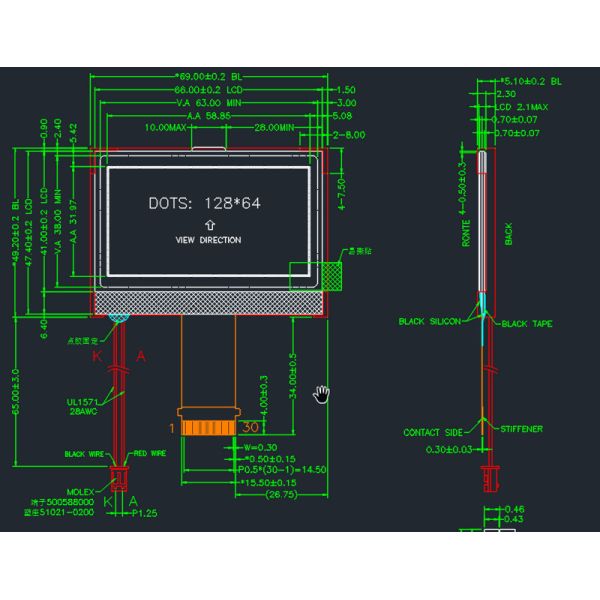Click the BLACK SILICON callout text
600x600 pixels.
[429, 322]
